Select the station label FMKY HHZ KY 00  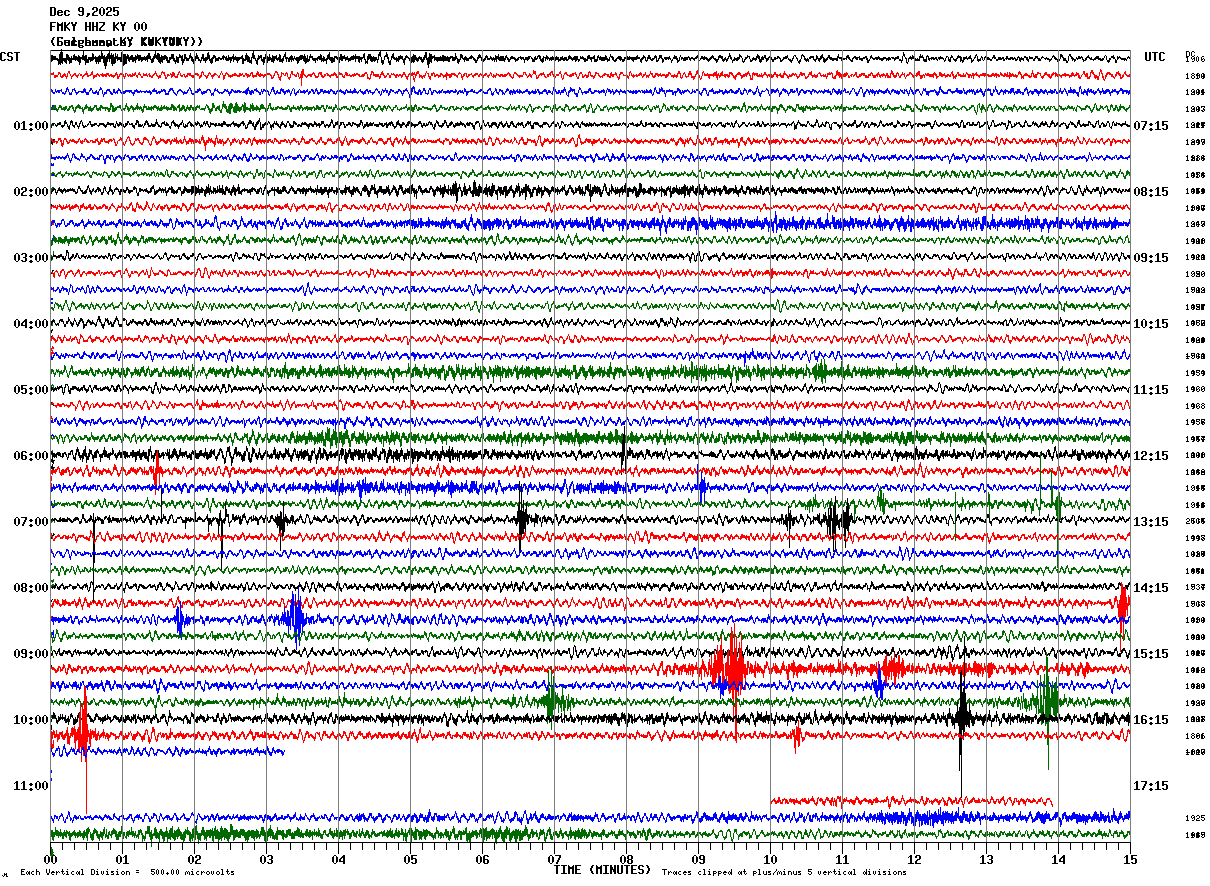(x=98, y=27)
